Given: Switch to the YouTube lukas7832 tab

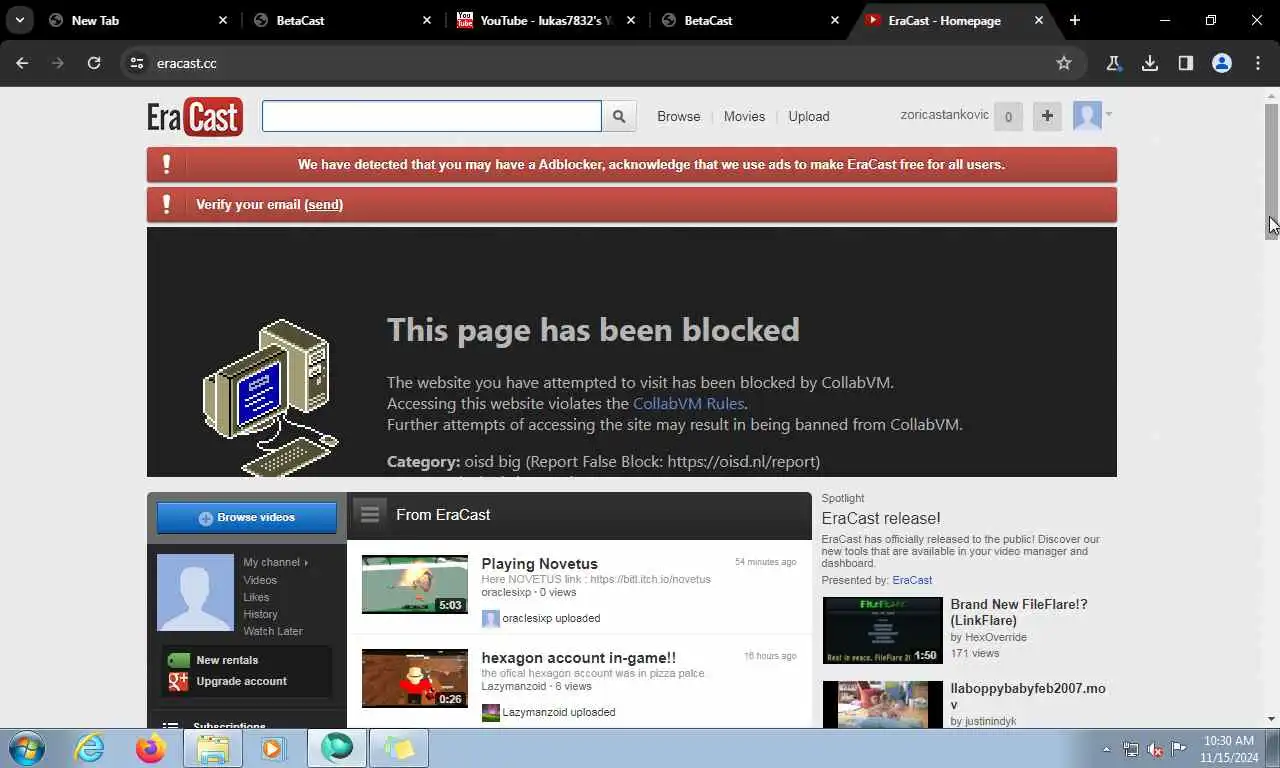Looking at the screenshot, I should (546, 20).
